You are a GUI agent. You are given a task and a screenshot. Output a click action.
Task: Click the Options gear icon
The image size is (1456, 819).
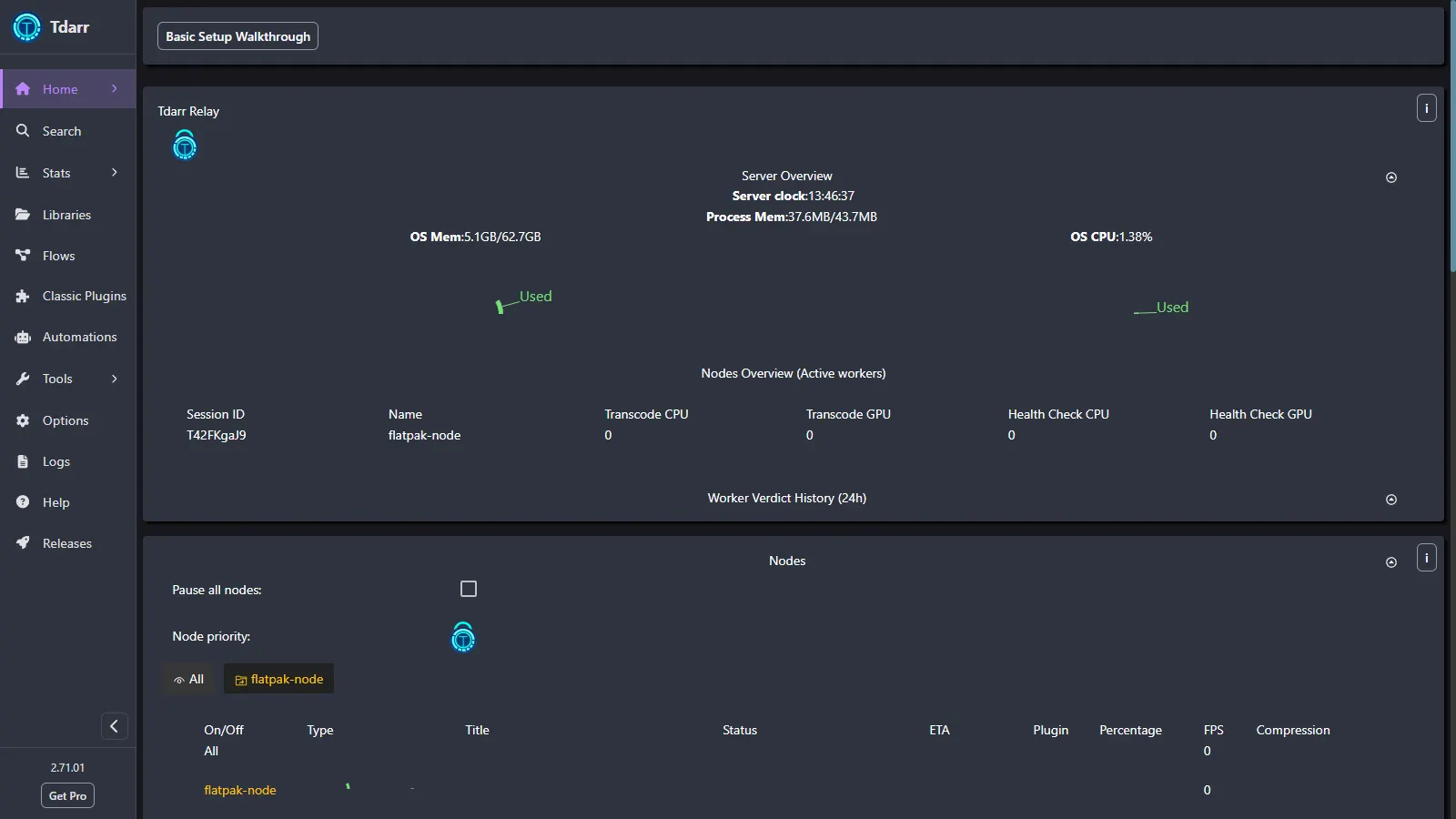(23, 420)
